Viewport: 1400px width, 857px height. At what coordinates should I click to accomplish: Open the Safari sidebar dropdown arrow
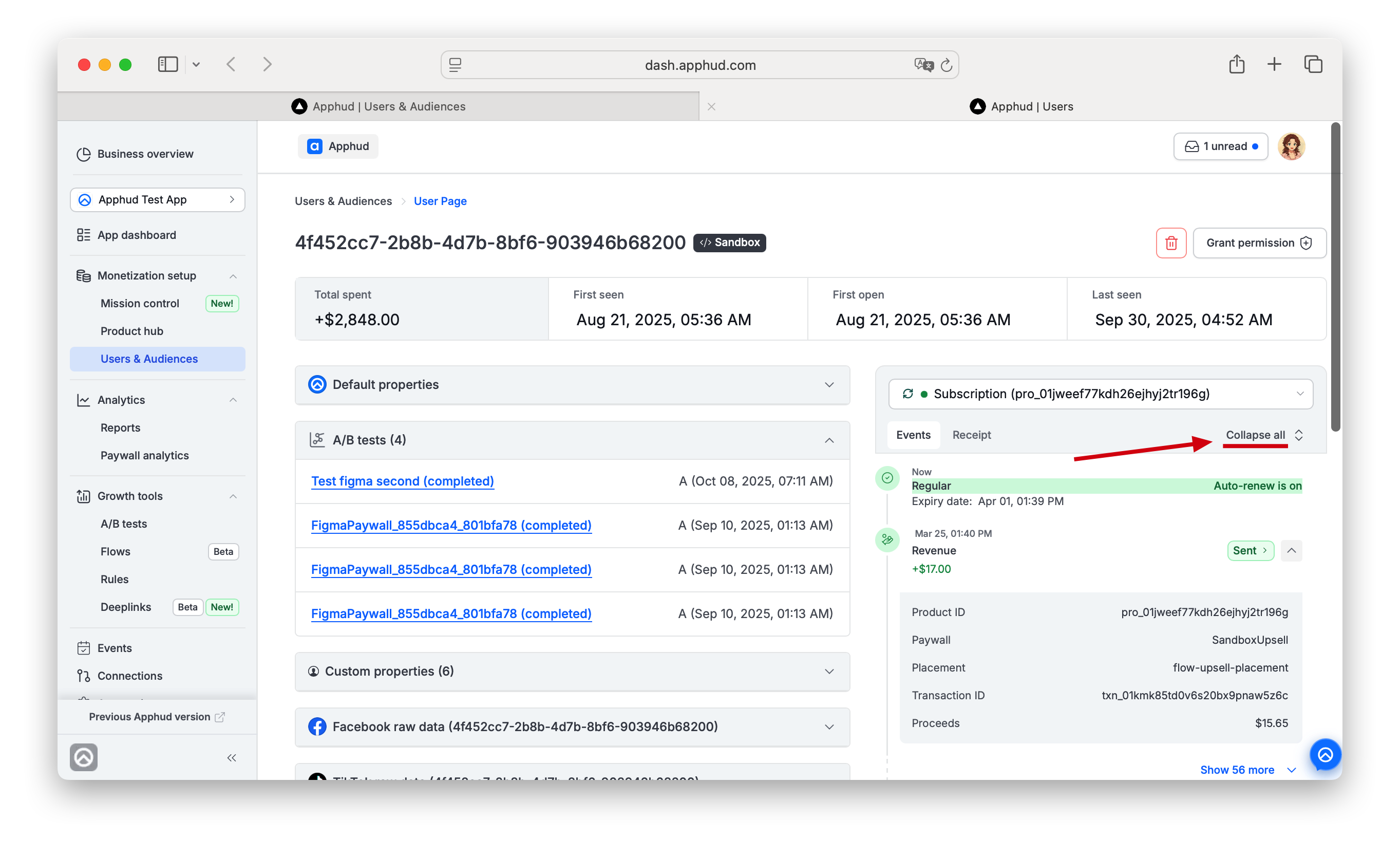click(196, 64)
